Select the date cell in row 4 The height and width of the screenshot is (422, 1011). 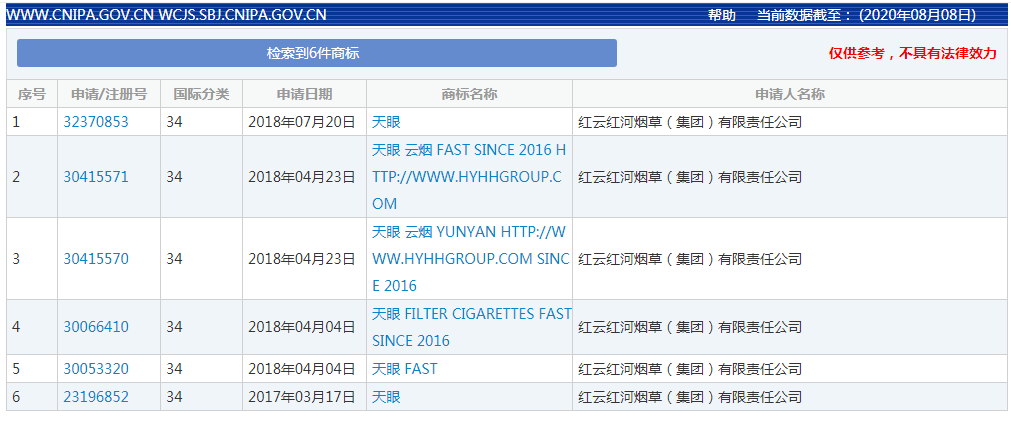pos(302,327)
